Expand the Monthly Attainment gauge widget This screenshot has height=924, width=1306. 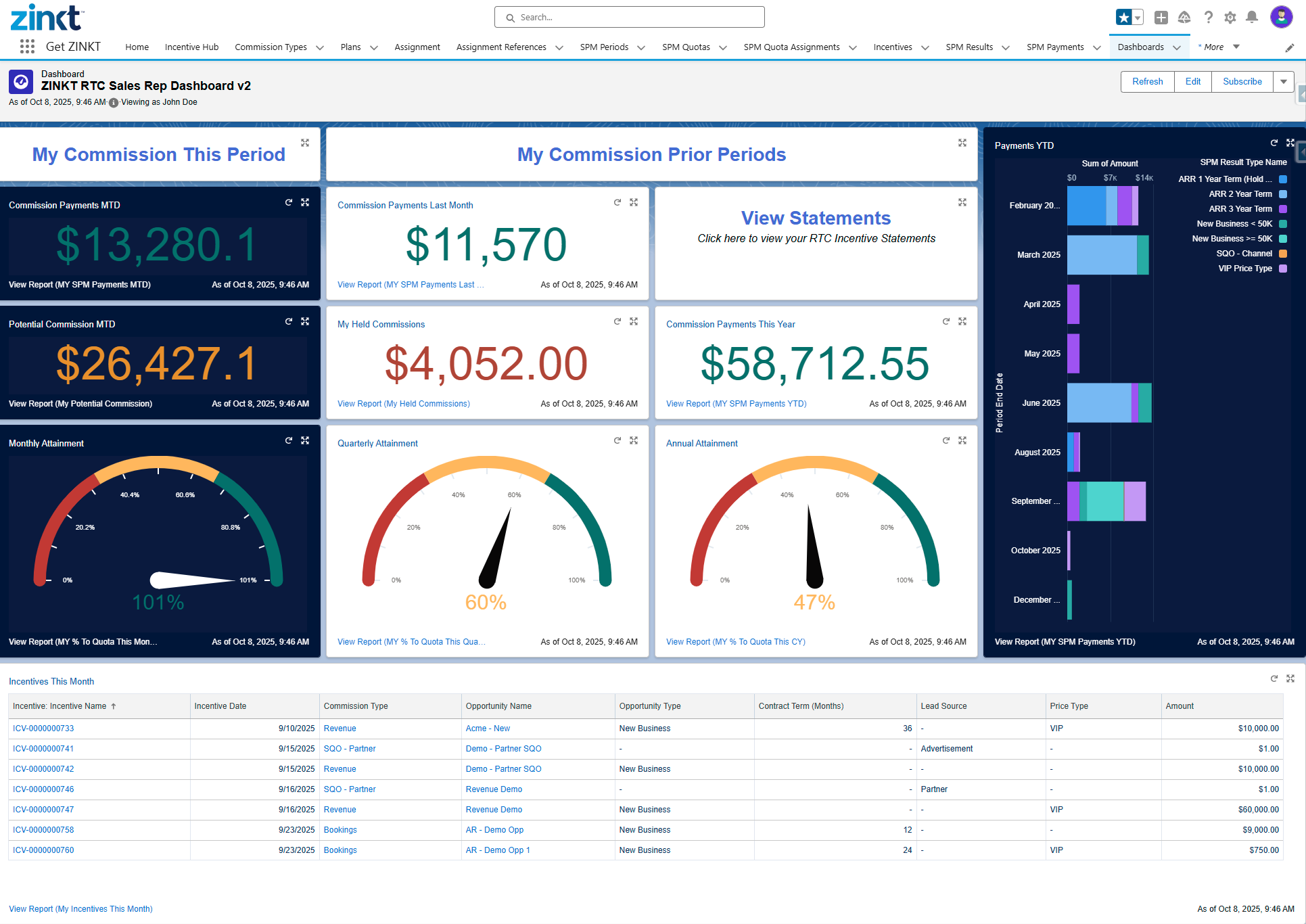[x=305, y=440]
